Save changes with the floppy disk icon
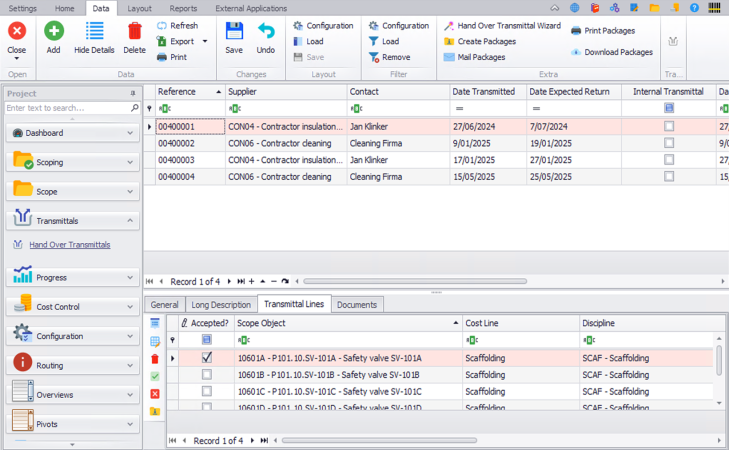This screenshot has height=450, width=729. (234, 37)
